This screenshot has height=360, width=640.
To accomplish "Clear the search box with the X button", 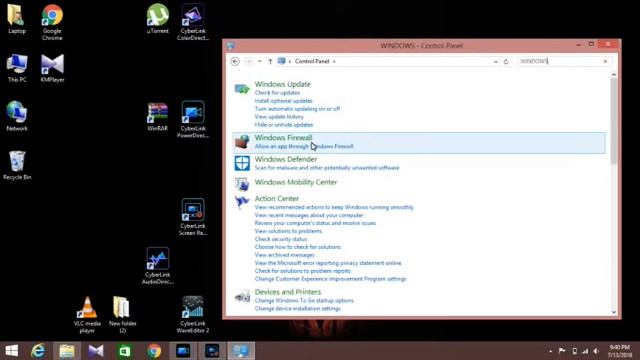I will pos(605,61).
